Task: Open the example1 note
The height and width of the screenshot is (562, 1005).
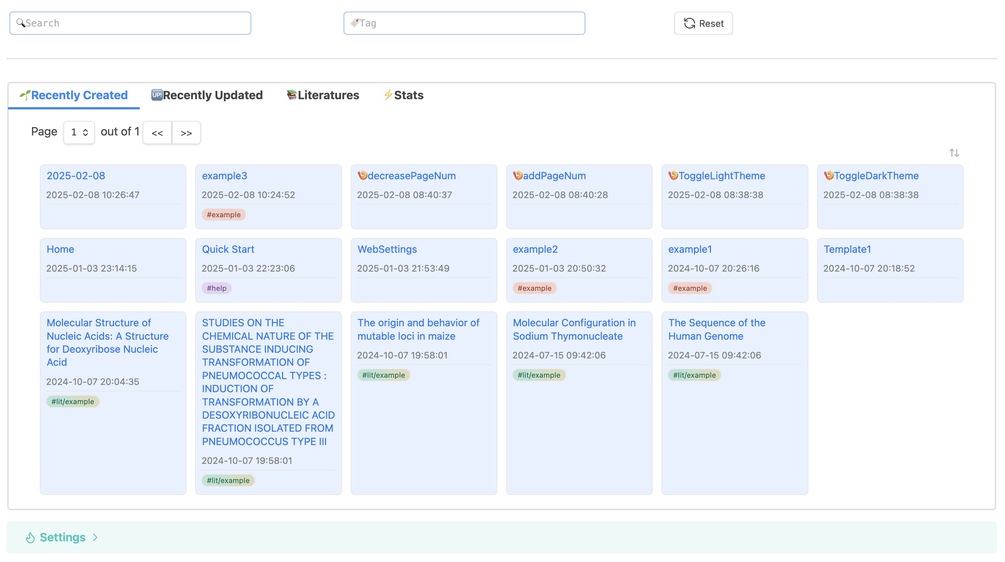Action: pos(690,249)
